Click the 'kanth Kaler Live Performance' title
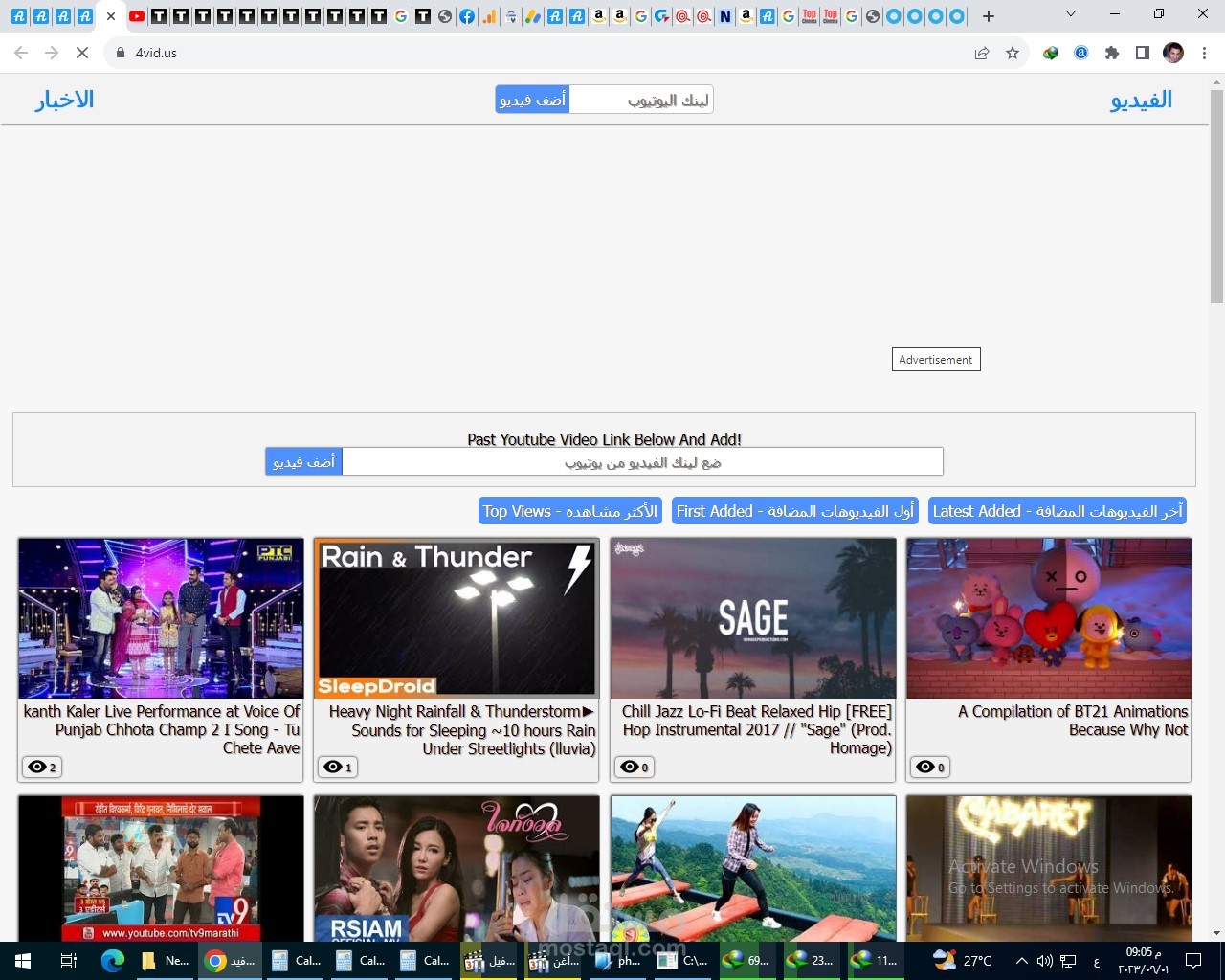The width and height of the screenshot is (1225, 980). pos(162,729)
